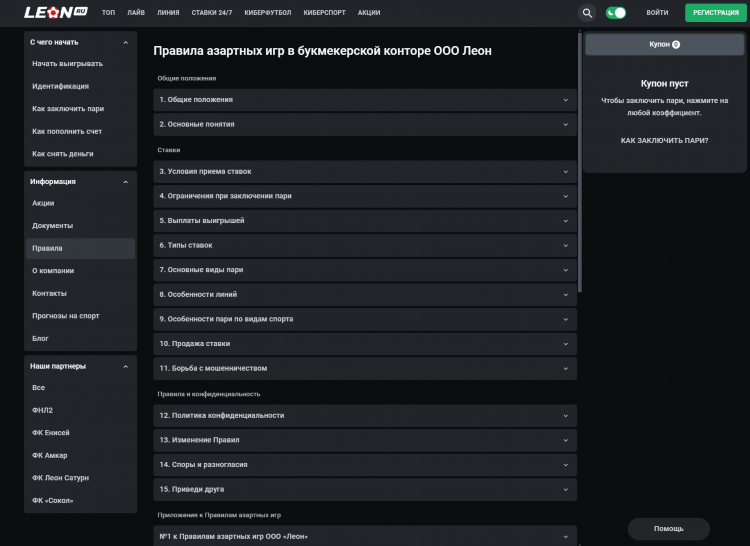Go to ЛАЙВ in top navigation
This screenshot has width=750, height=546.
pyautogui.click(x=136, y=13)
